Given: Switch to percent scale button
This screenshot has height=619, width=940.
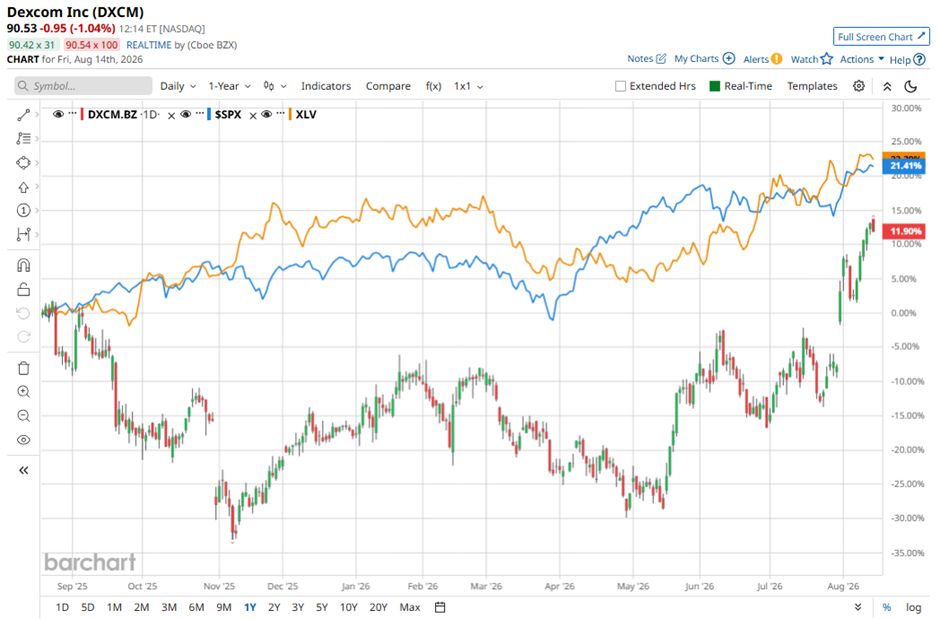Looking at the screenshot, I should (x=887, y=607).
